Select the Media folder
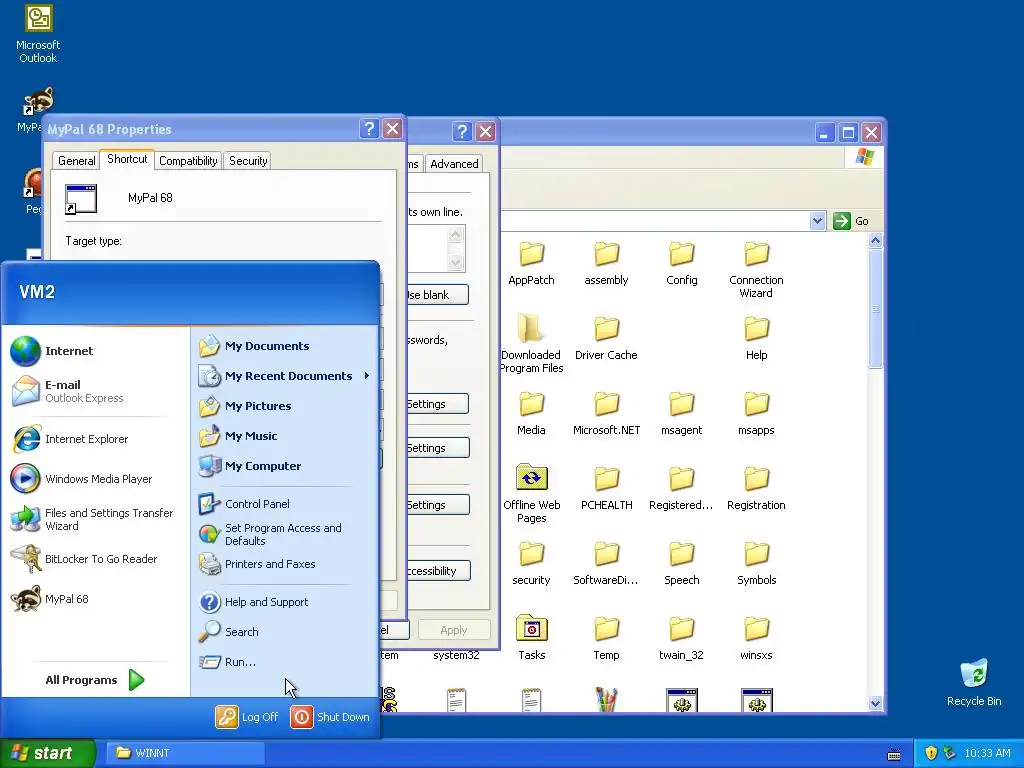 pyautogui.click(x=531, y=414)
